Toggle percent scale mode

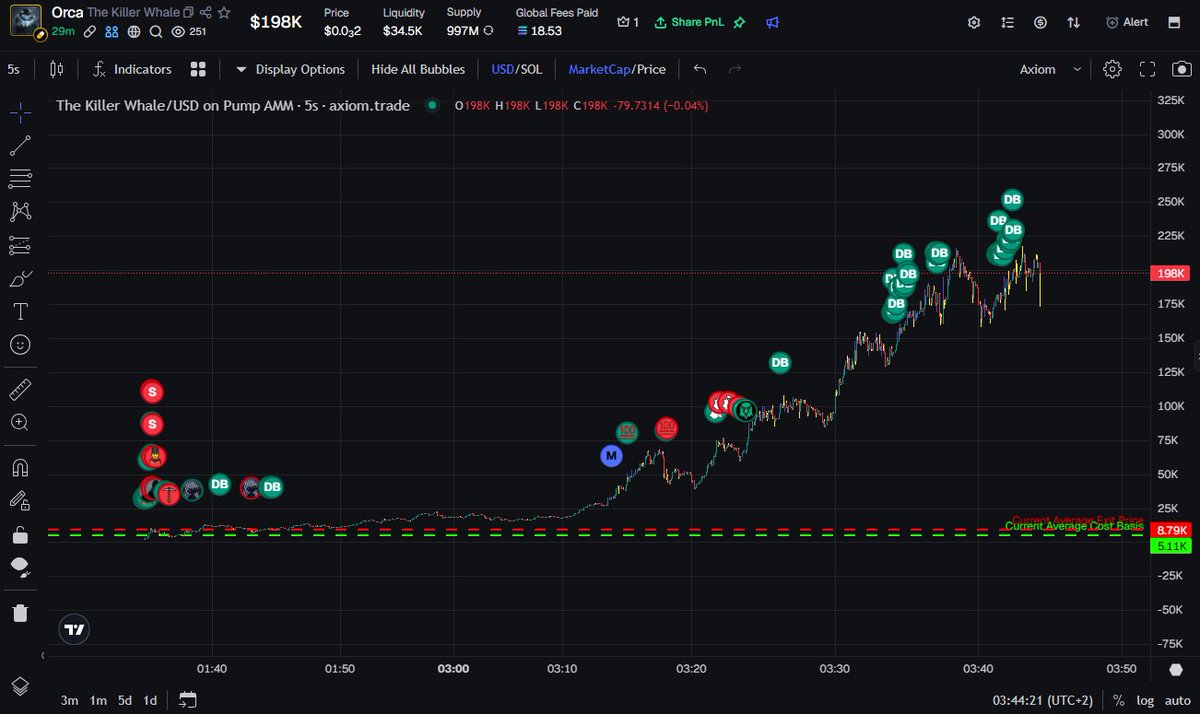coord(1118,700)
